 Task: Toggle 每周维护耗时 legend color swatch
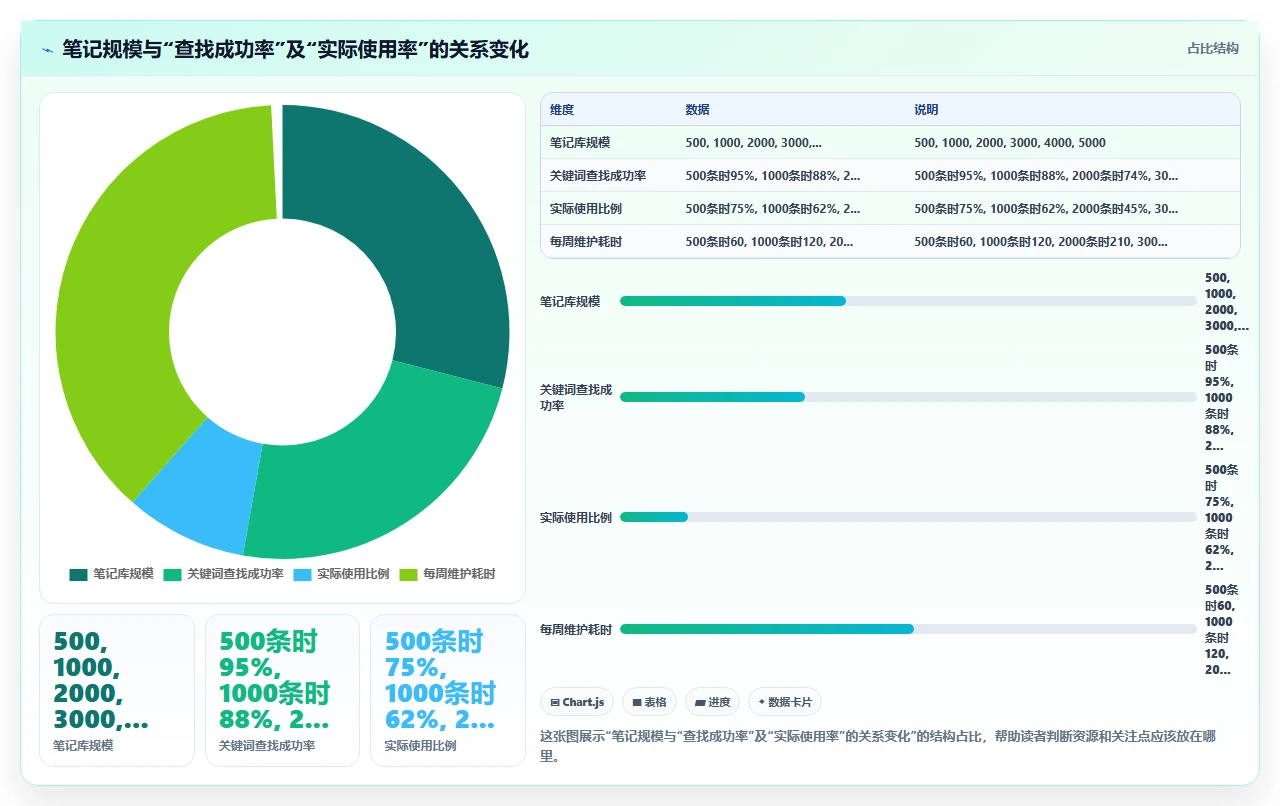408,574
